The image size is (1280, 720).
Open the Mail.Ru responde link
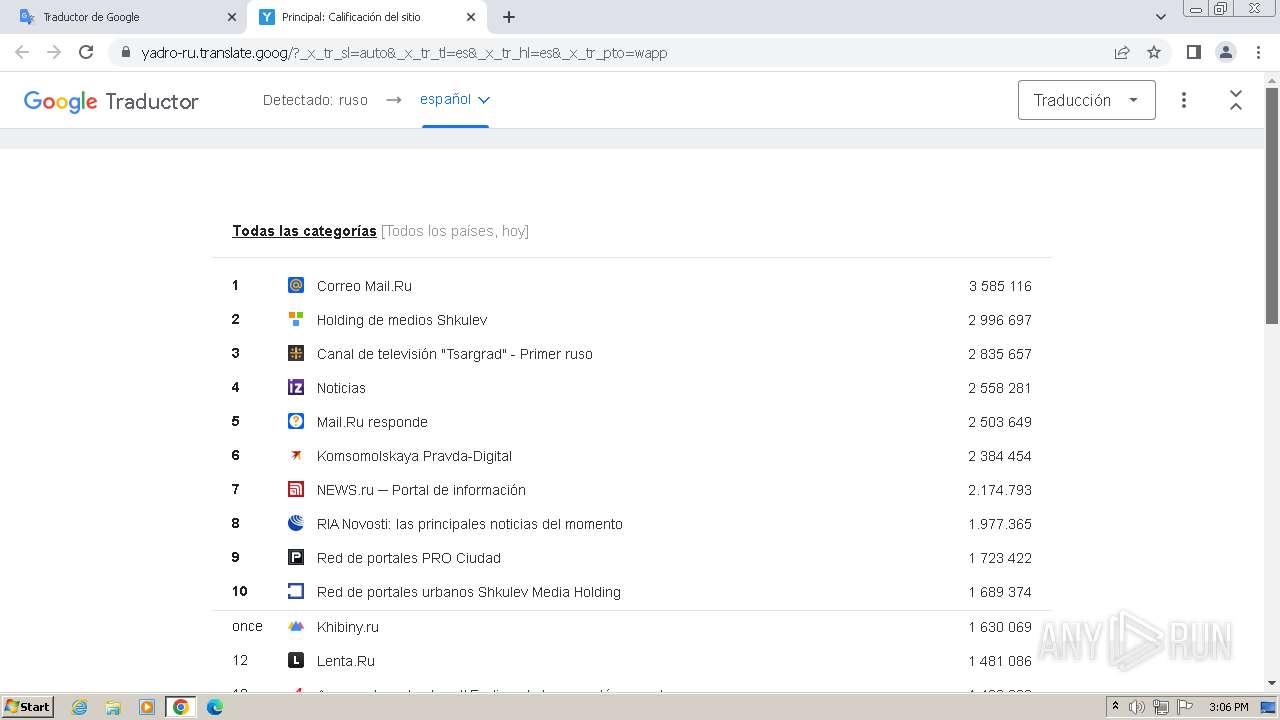click(x=372, y=422)
